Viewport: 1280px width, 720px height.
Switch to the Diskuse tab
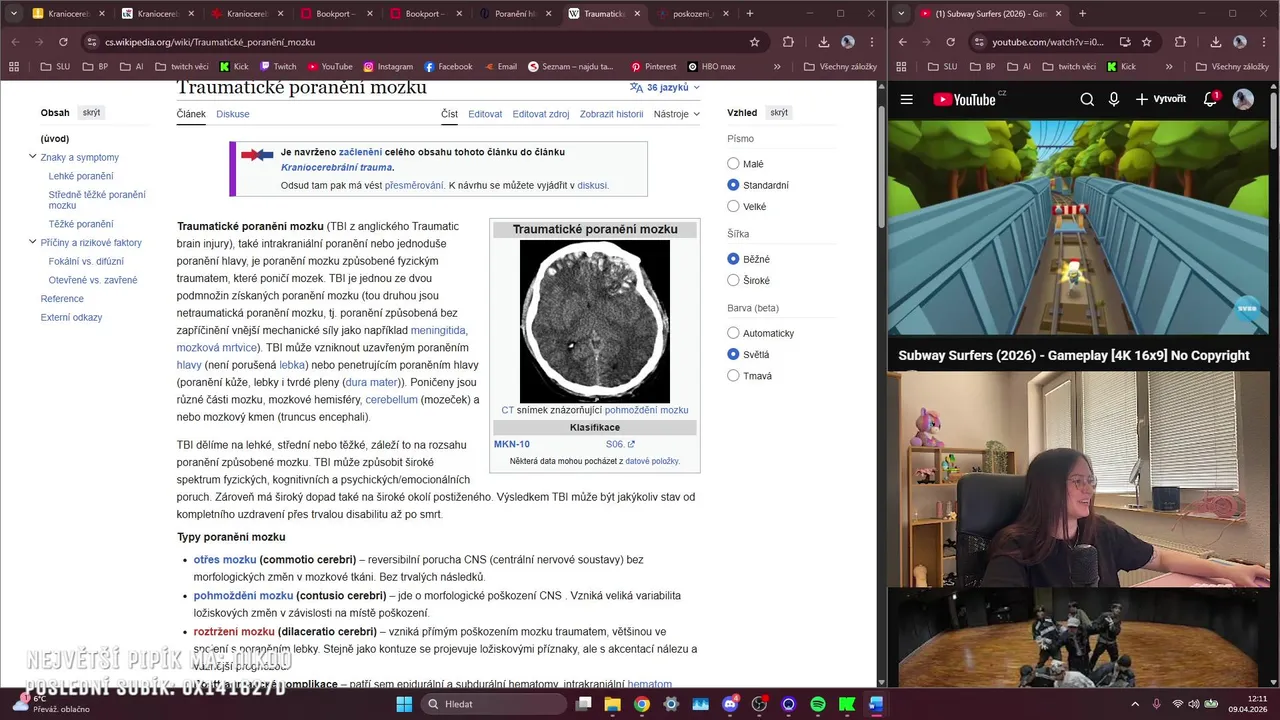pyautogui.click(x=233, y=114)
